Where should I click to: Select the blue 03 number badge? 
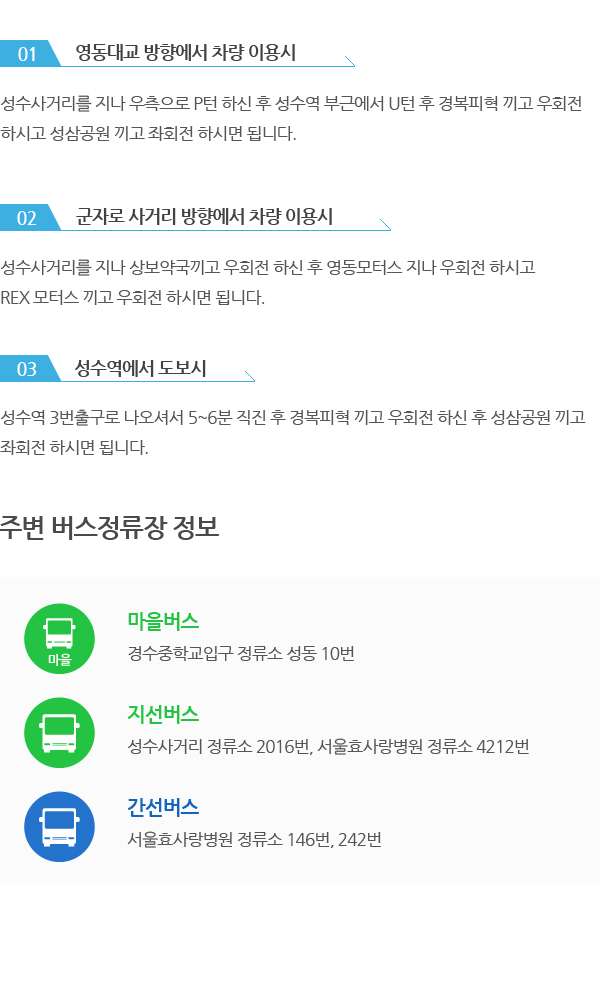[28, 369]
